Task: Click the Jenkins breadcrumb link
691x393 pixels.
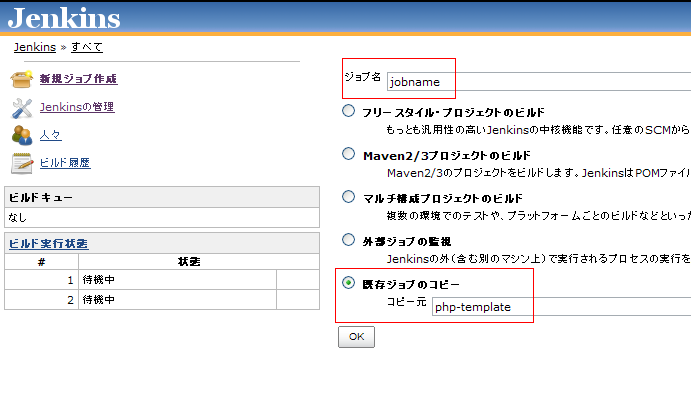Action: point(35,47)
